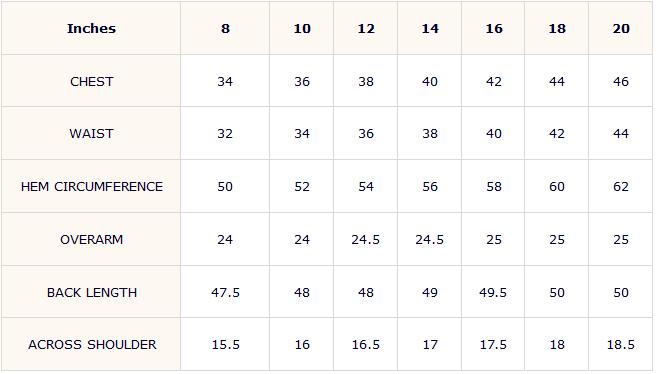Select the size 8 column header
Screen dimensions: 656x374
point(225,28)
